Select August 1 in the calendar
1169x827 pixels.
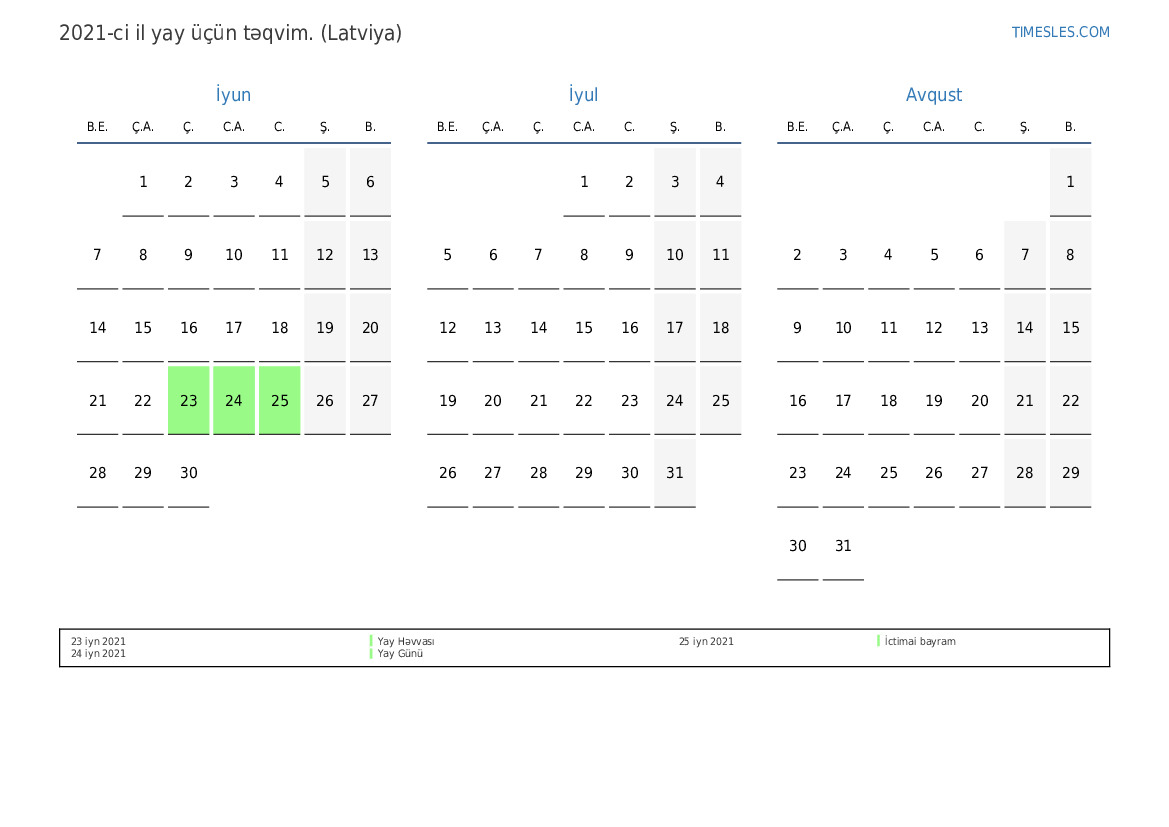pos(1070,182)
